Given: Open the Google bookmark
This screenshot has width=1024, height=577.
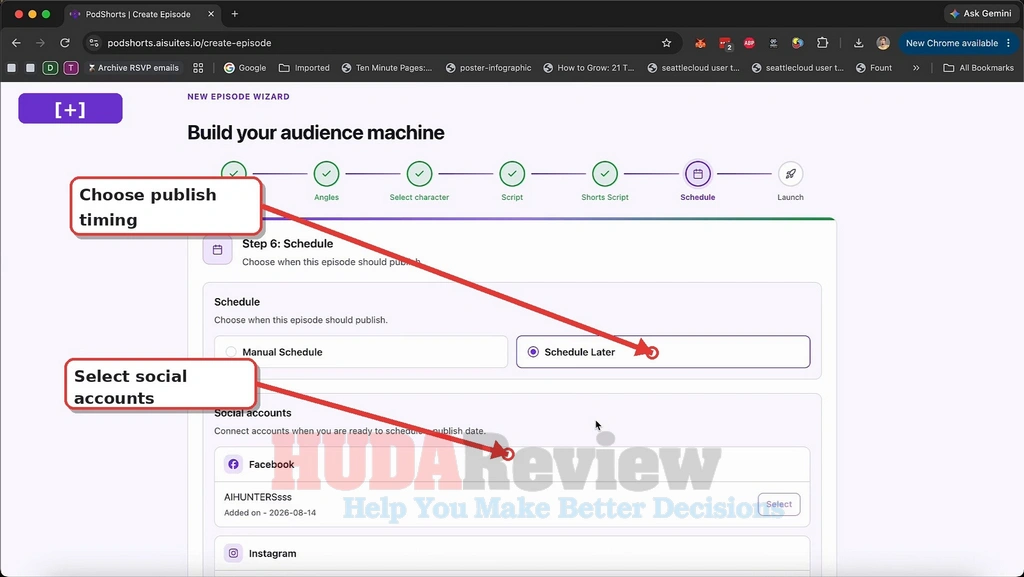Looking at the screenshot, I should pyautogui.click(x=245, y=68).
